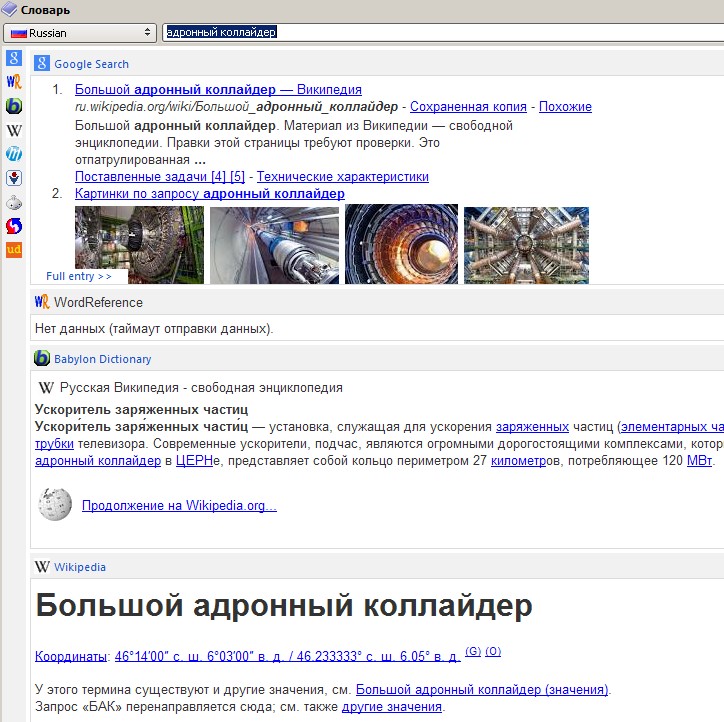Open the Babylon Dictionary section title

point(103,359)
